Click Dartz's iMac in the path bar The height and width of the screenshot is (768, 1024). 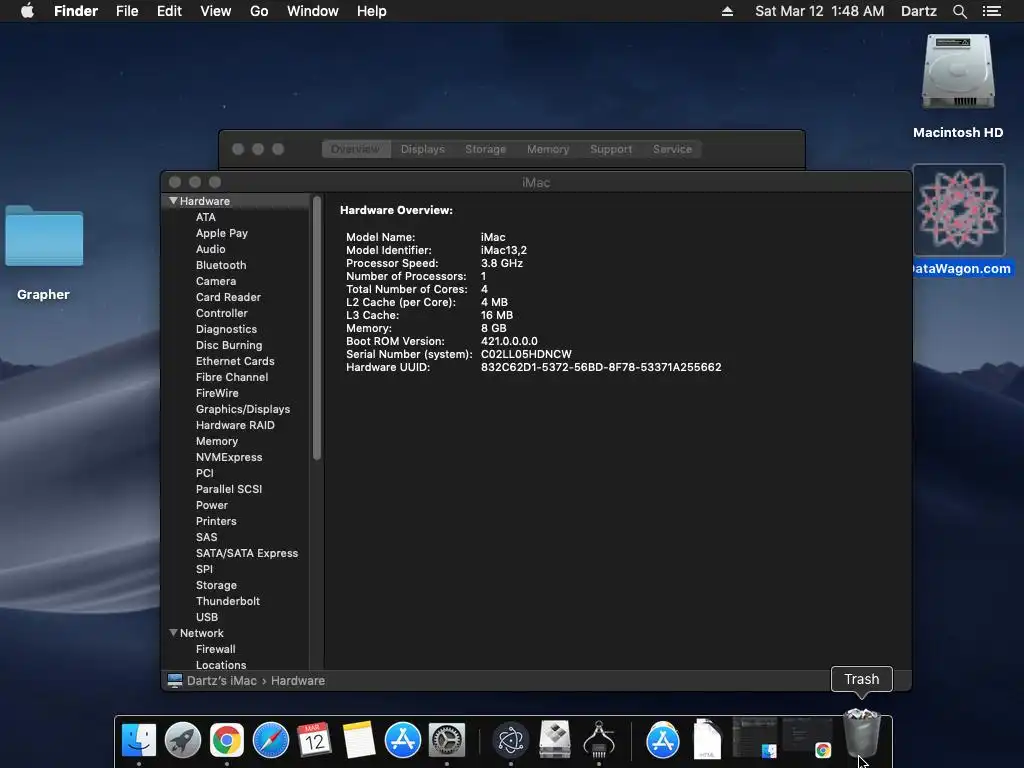[221, 680]
